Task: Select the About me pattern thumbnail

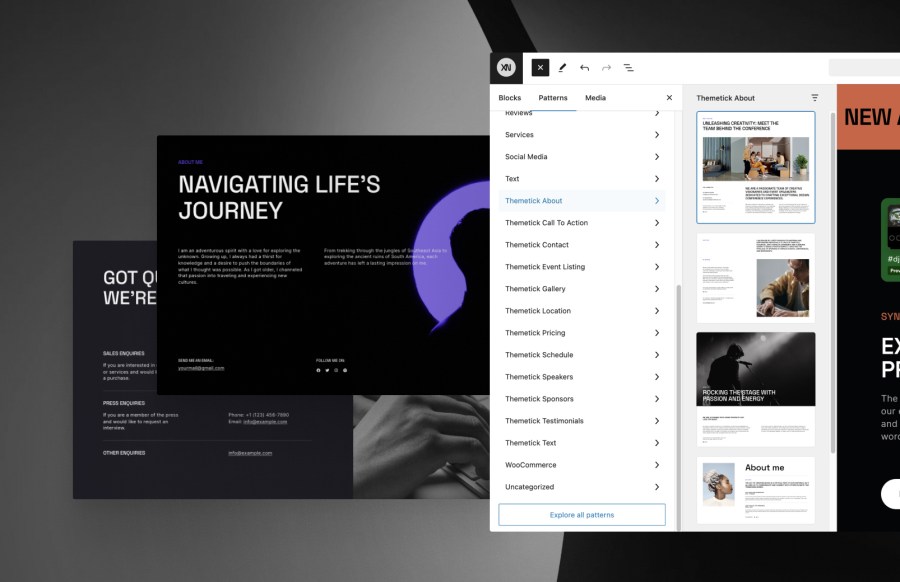Action: click(755, 490)
